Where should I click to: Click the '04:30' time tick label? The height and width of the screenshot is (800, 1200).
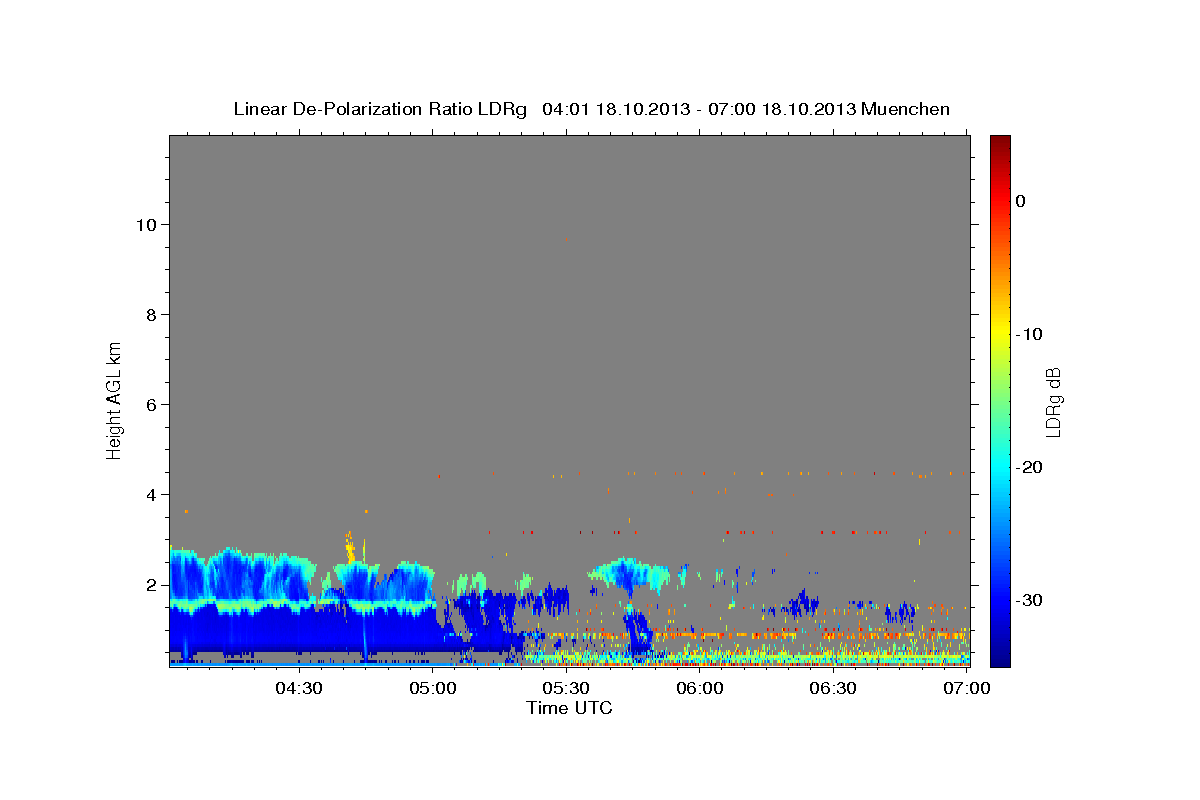point(299,688)
